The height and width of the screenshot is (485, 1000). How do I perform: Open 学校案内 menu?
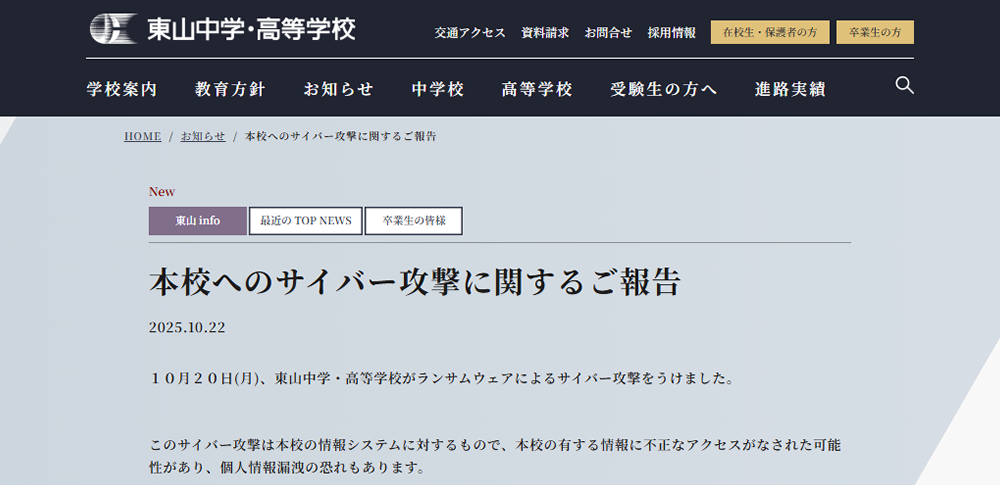pyautogui.click(x=122, y=89)
